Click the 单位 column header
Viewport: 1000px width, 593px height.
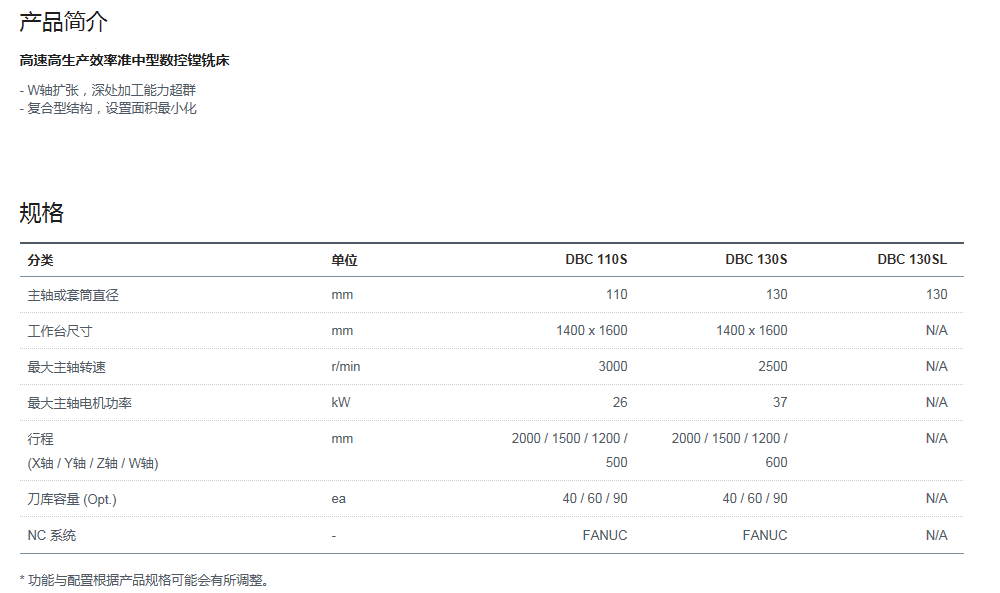[344, 260]
